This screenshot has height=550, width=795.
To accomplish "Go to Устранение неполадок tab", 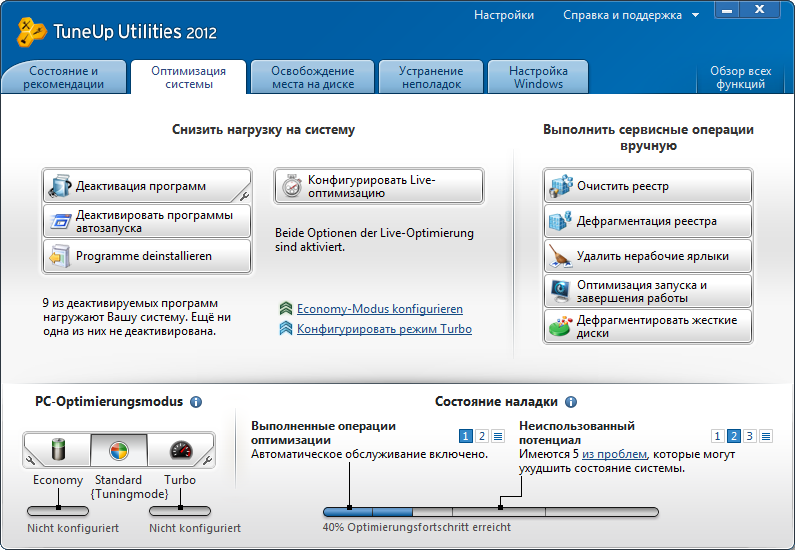I will [431, 77].
